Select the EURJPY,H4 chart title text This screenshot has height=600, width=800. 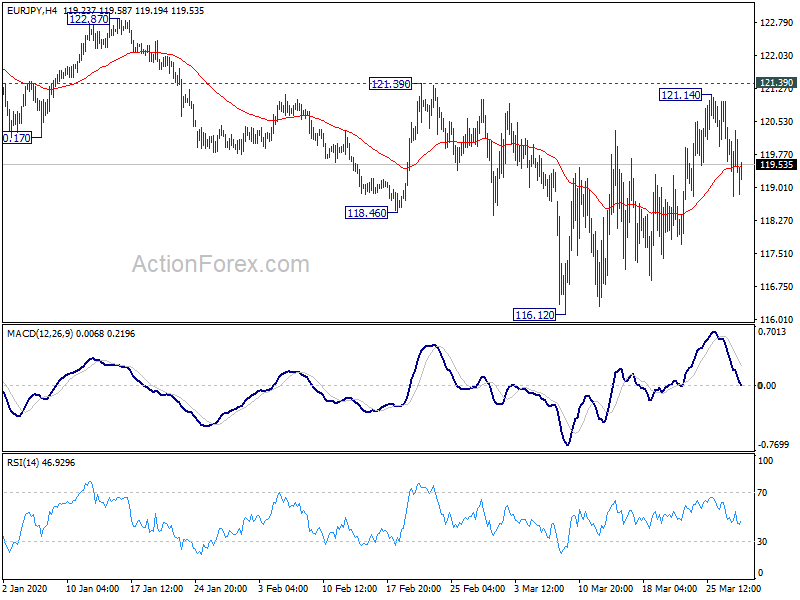point(32,10)
